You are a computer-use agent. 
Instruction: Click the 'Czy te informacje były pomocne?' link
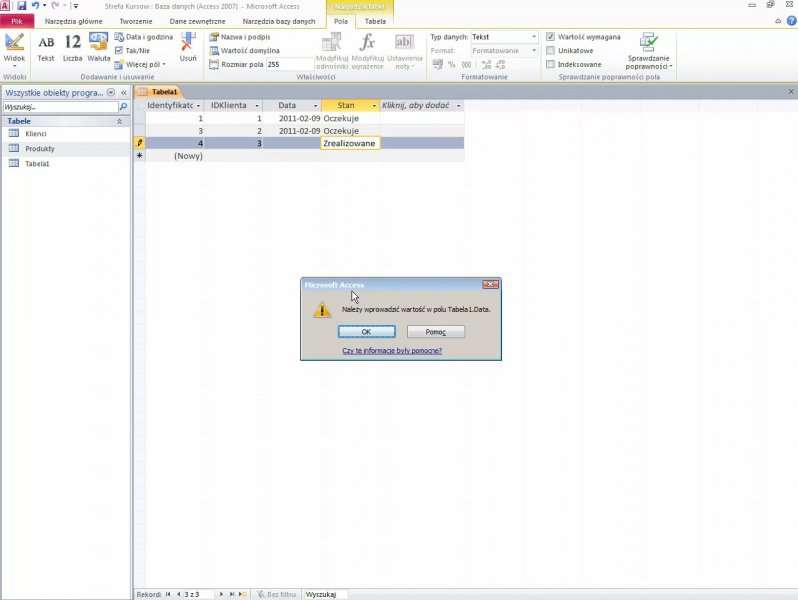[x=392, y=351]
